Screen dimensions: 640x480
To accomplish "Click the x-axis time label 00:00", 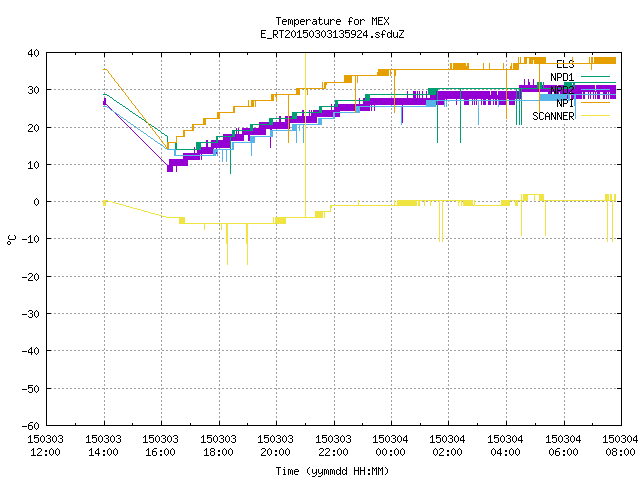I will coord(391,452).
